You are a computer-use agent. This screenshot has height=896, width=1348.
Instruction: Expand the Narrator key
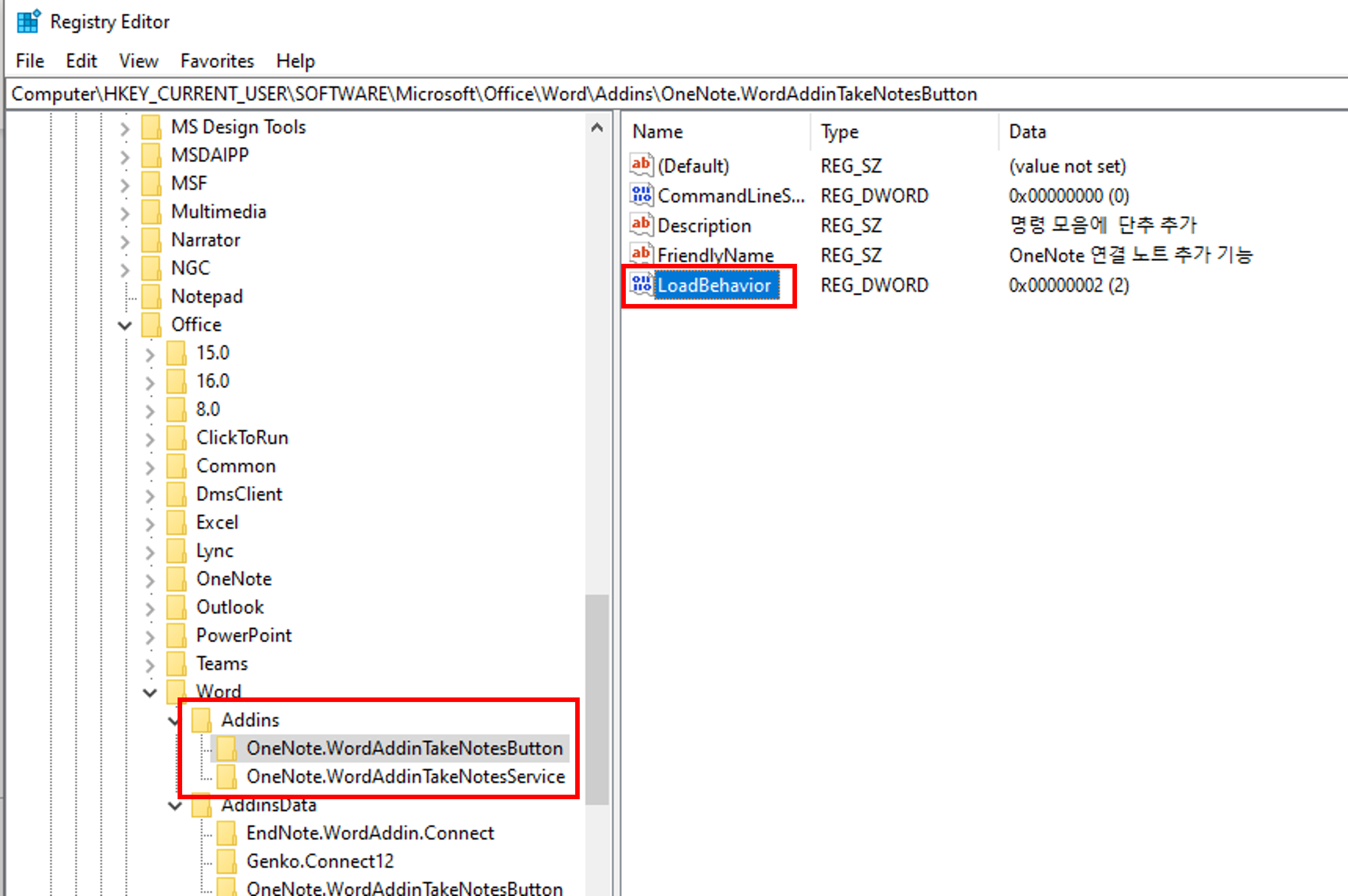pyautogui.click(x=125, y=242)
